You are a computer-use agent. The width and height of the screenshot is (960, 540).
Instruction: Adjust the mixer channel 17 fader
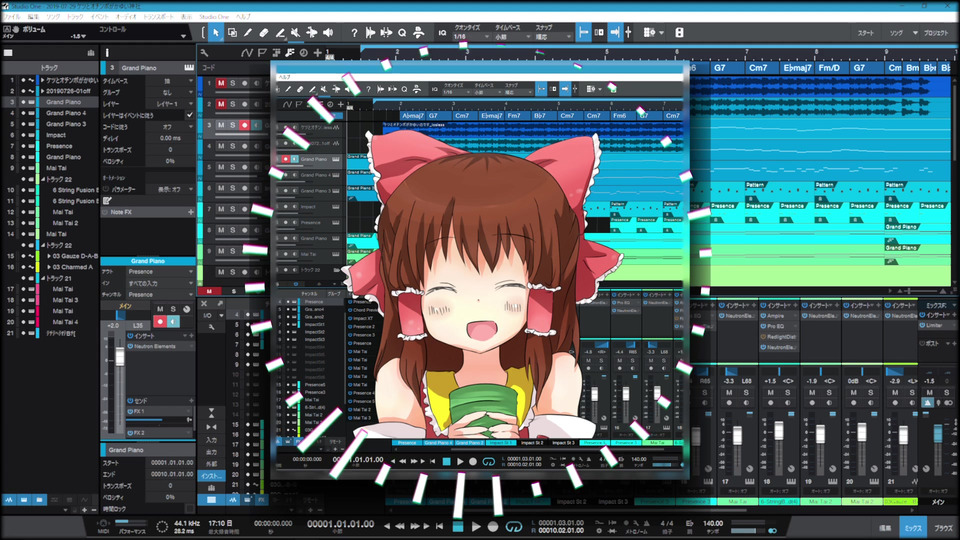(738, 436)
